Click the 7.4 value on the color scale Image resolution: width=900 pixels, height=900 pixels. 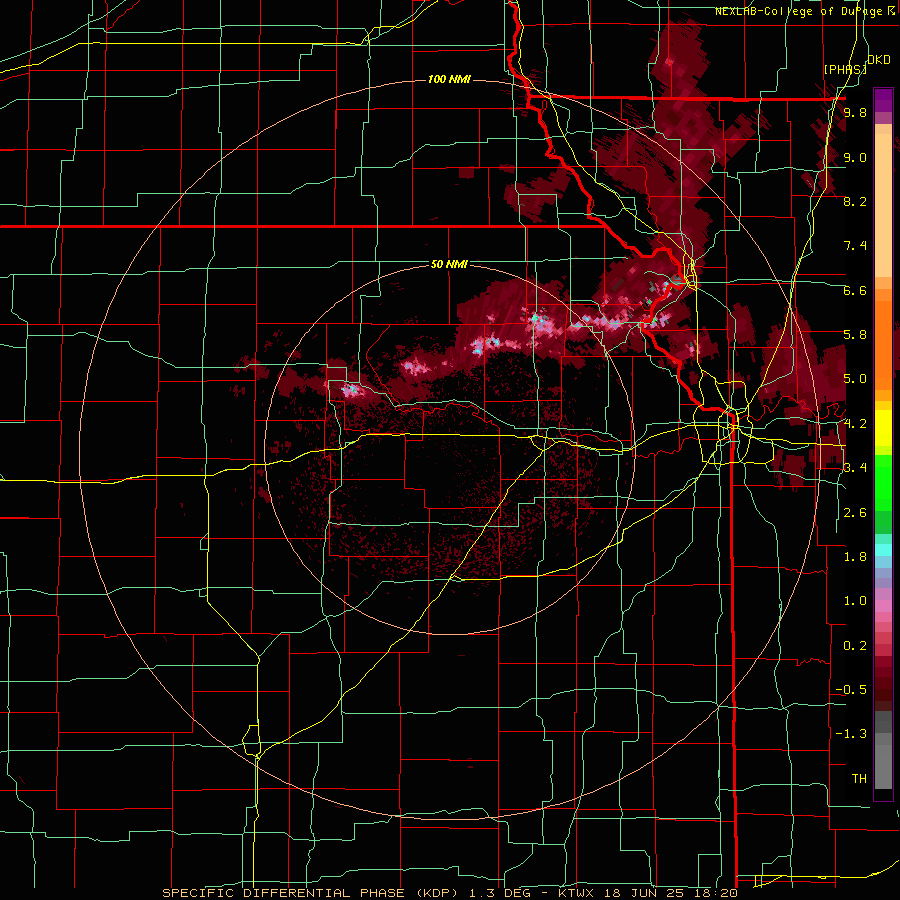pos(855,246)
